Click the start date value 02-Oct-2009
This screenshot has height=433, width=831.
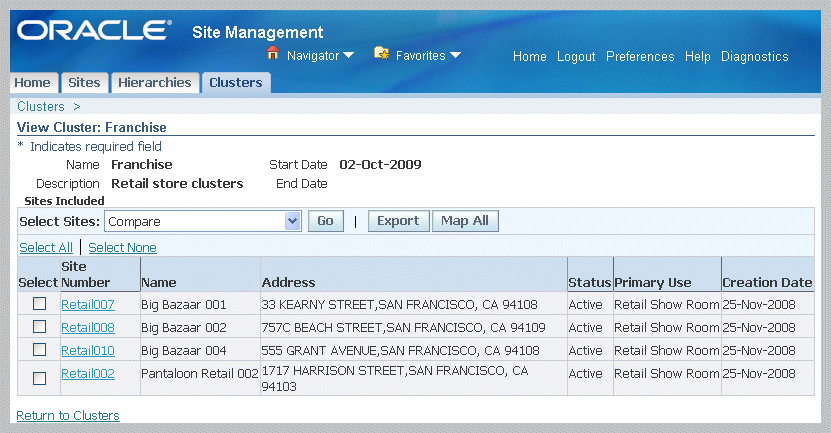click(x=380, y=165)
